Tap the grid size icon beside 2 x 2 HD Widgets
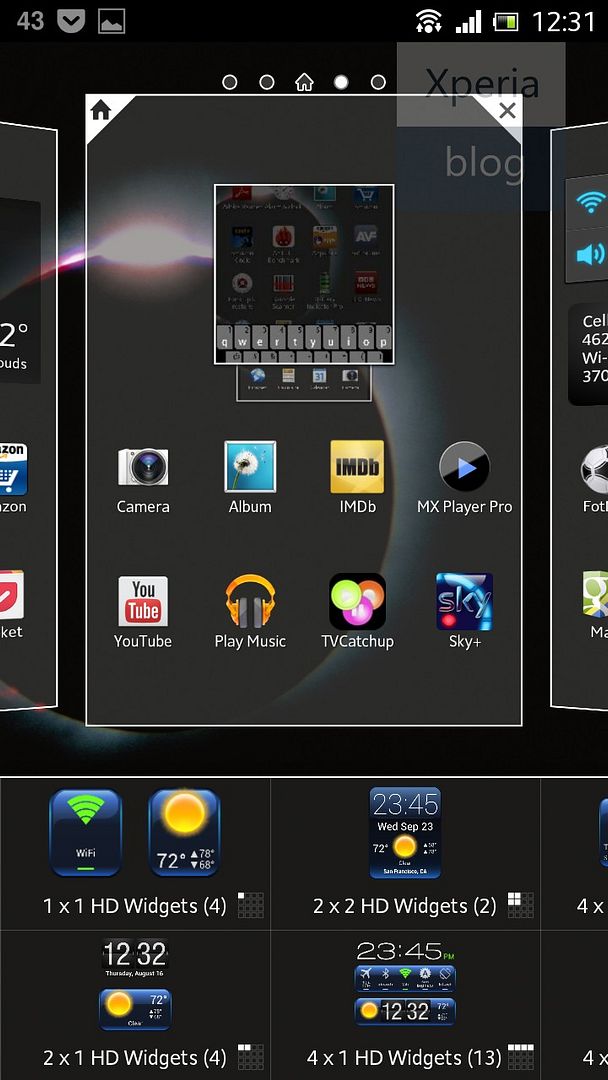Image resolution: width=608 pixels, height=1080 pixels. pyautogui.click(x=521, y=906)
